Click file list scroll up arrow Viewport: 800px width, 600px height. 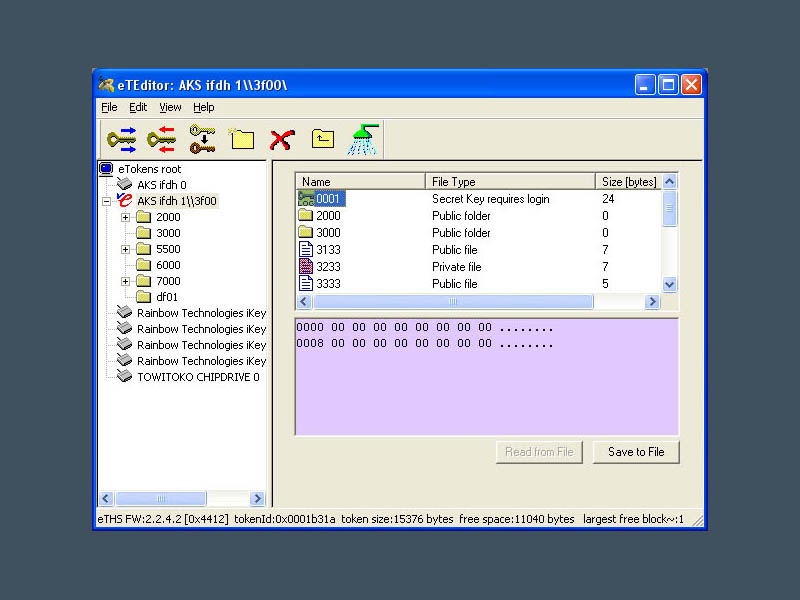(x=669, y=181)
